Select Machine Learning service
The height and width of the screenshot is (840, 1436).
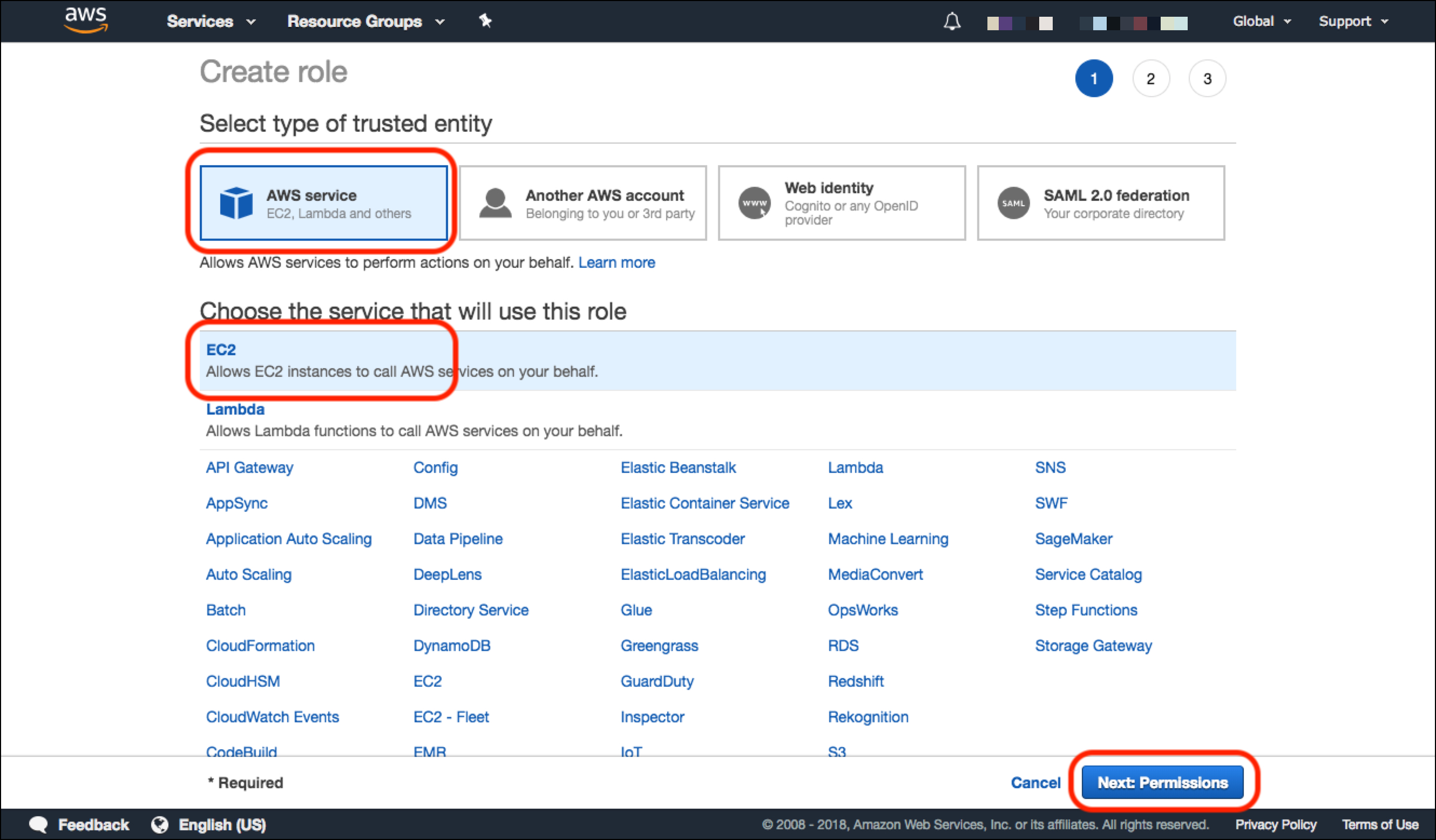[888, 539]
